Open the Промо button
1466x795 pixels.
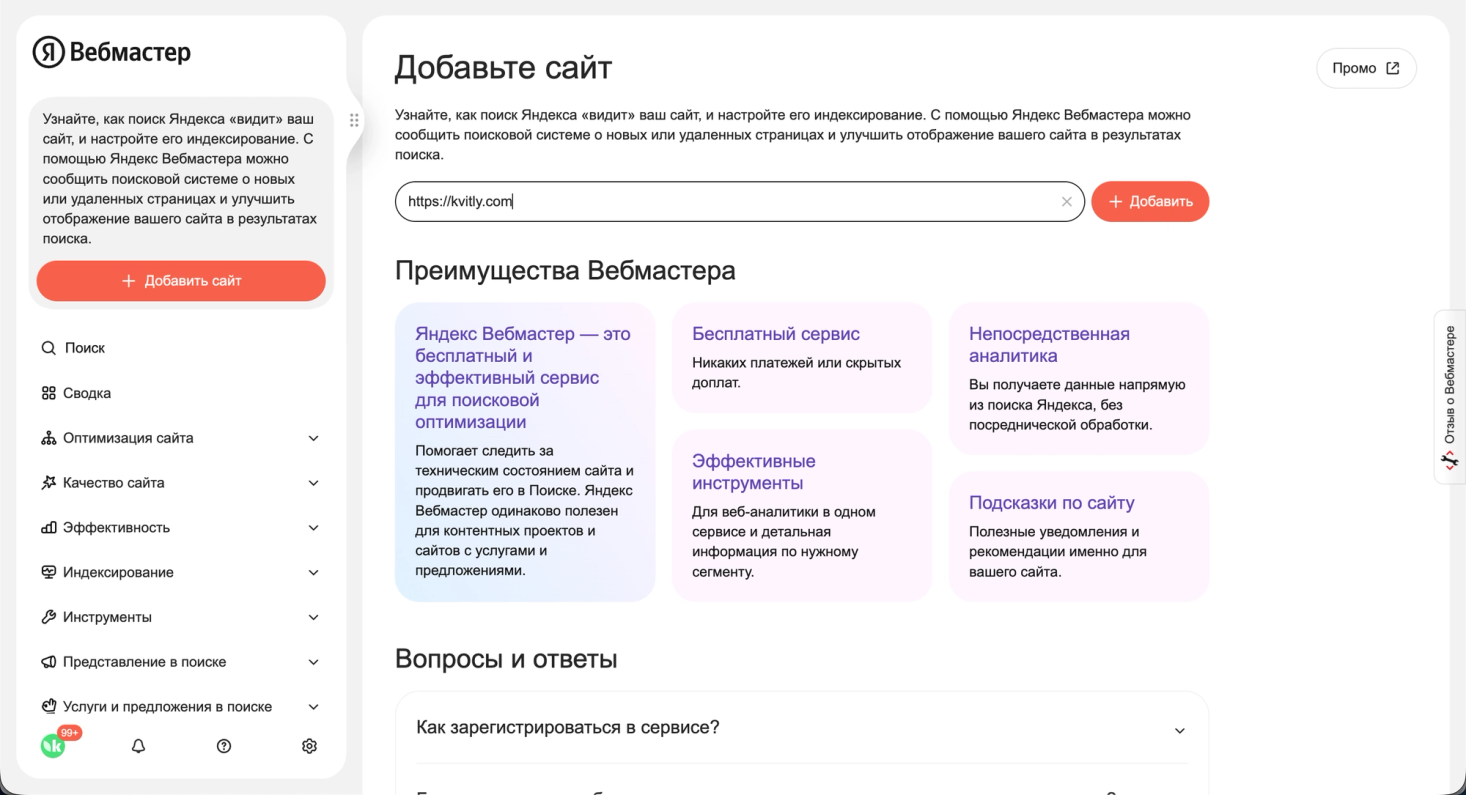tap(1366, 68)
